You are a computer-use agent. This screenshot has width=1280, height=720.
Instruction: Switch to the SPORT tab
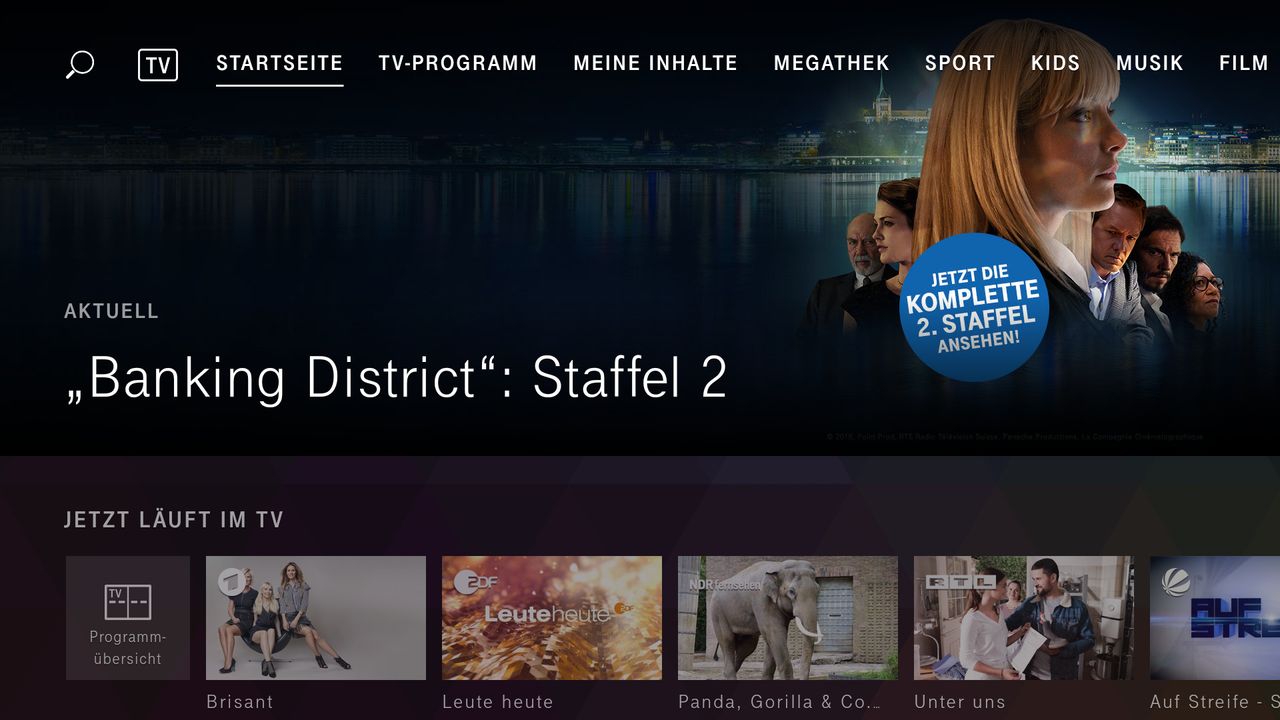pyautogui.click(x=960, y=64)
